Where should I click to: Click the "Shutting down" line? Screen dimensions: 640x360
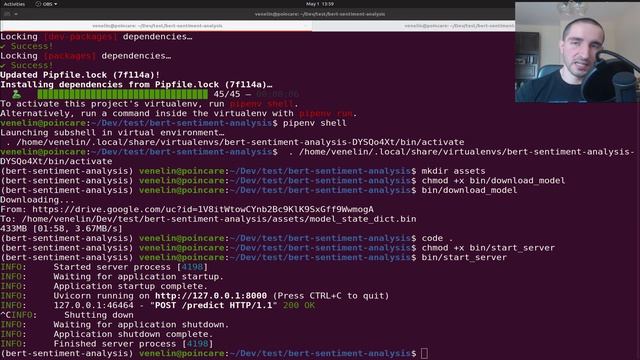(x=99, y=315)
